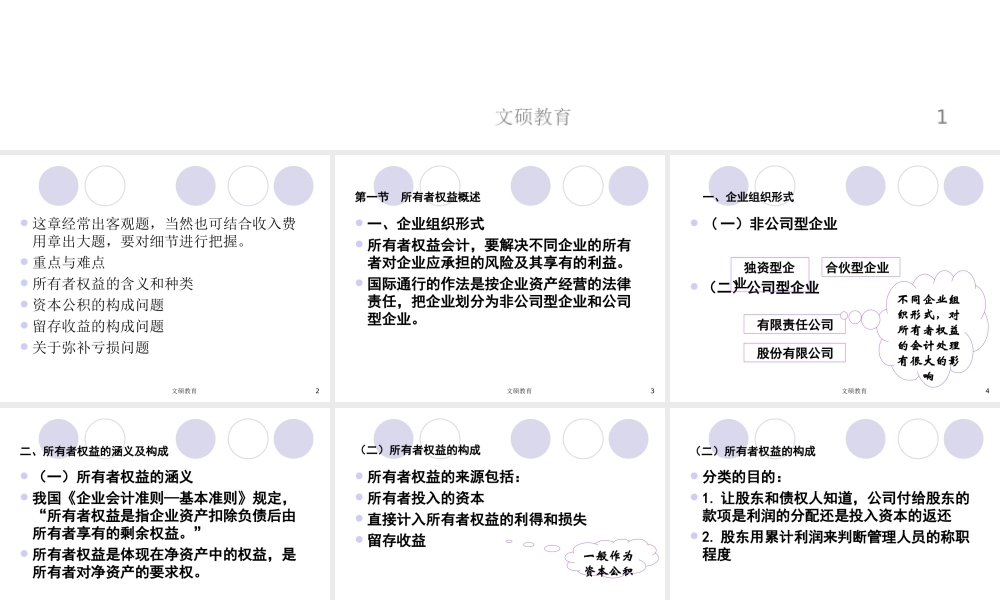Click the 合伙型企业 box on slide 4

pyautogui.click(x=859, y=266)
